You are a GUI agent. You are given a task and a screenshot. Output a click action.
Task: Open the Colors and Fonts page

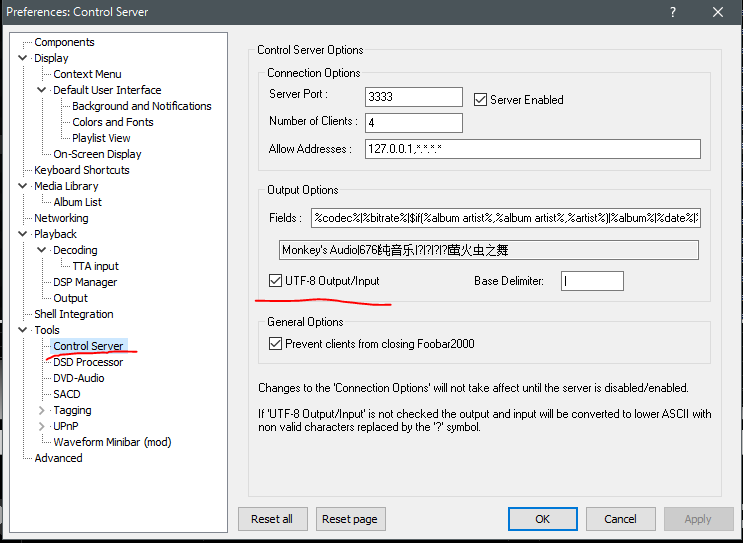[112, 122]
